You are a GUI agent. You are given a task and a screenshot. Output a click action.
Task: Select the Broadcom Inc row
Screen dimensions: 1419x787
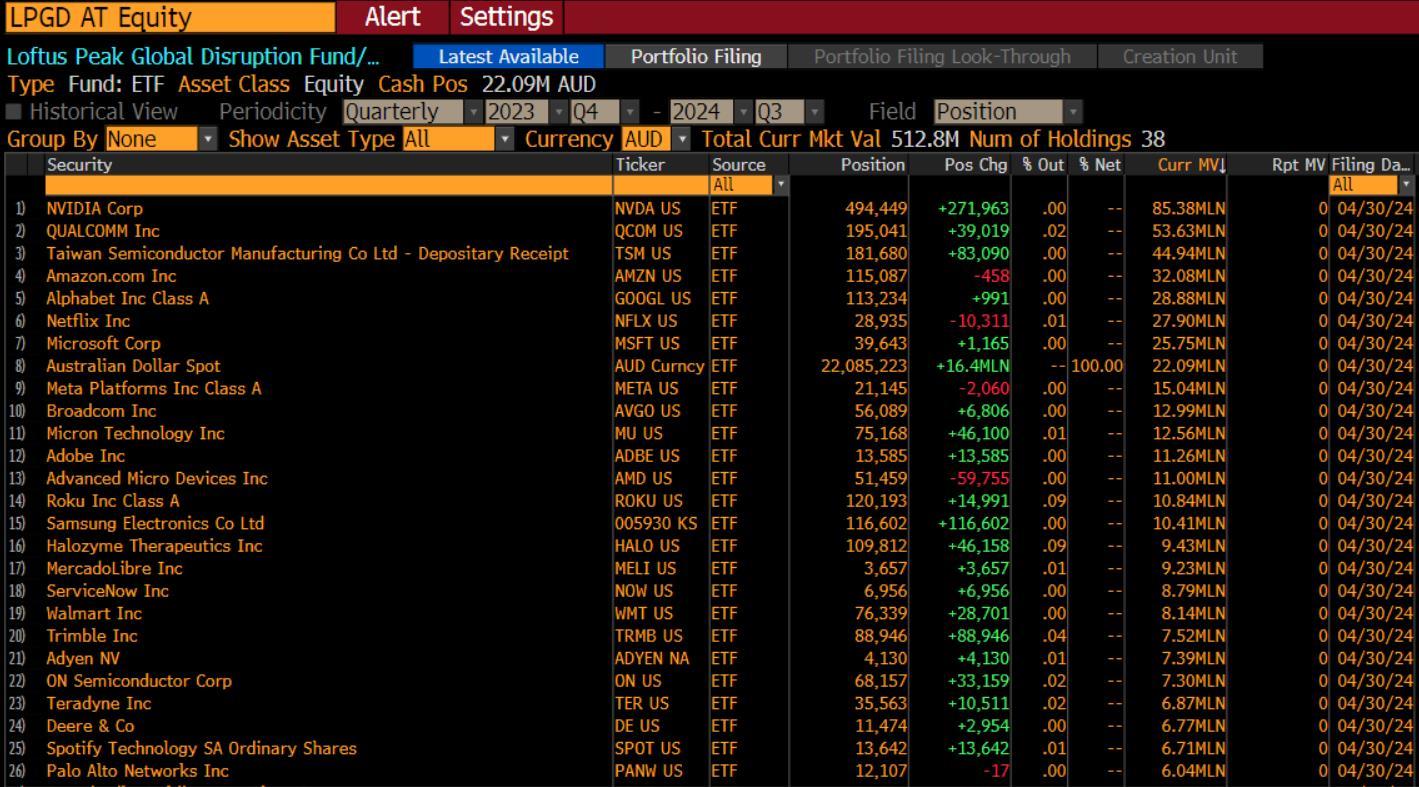click(709, 411)
